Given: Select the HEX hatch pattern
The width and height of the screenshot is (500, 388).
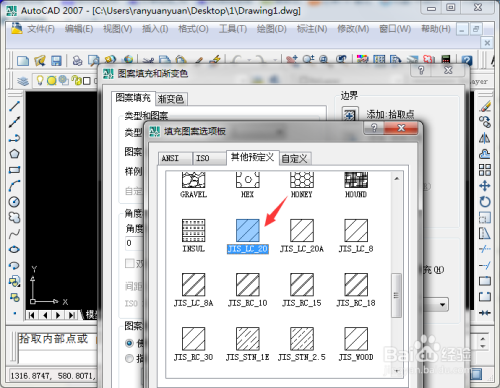Looking at the screenshot, I should [248, 186].
